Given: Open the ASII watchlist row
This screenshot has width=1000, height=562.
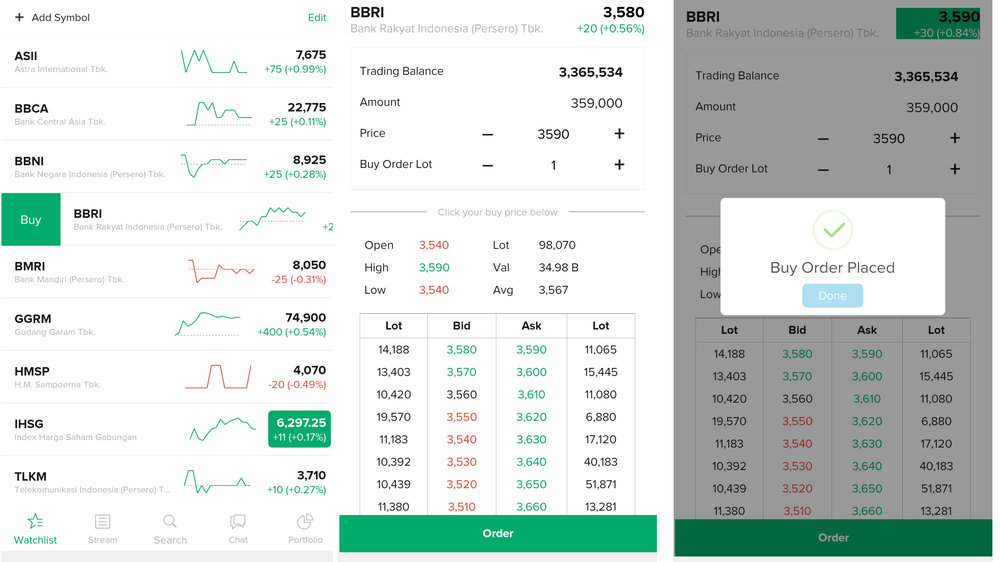Looking at the screenshot, I should pos(167,62).
